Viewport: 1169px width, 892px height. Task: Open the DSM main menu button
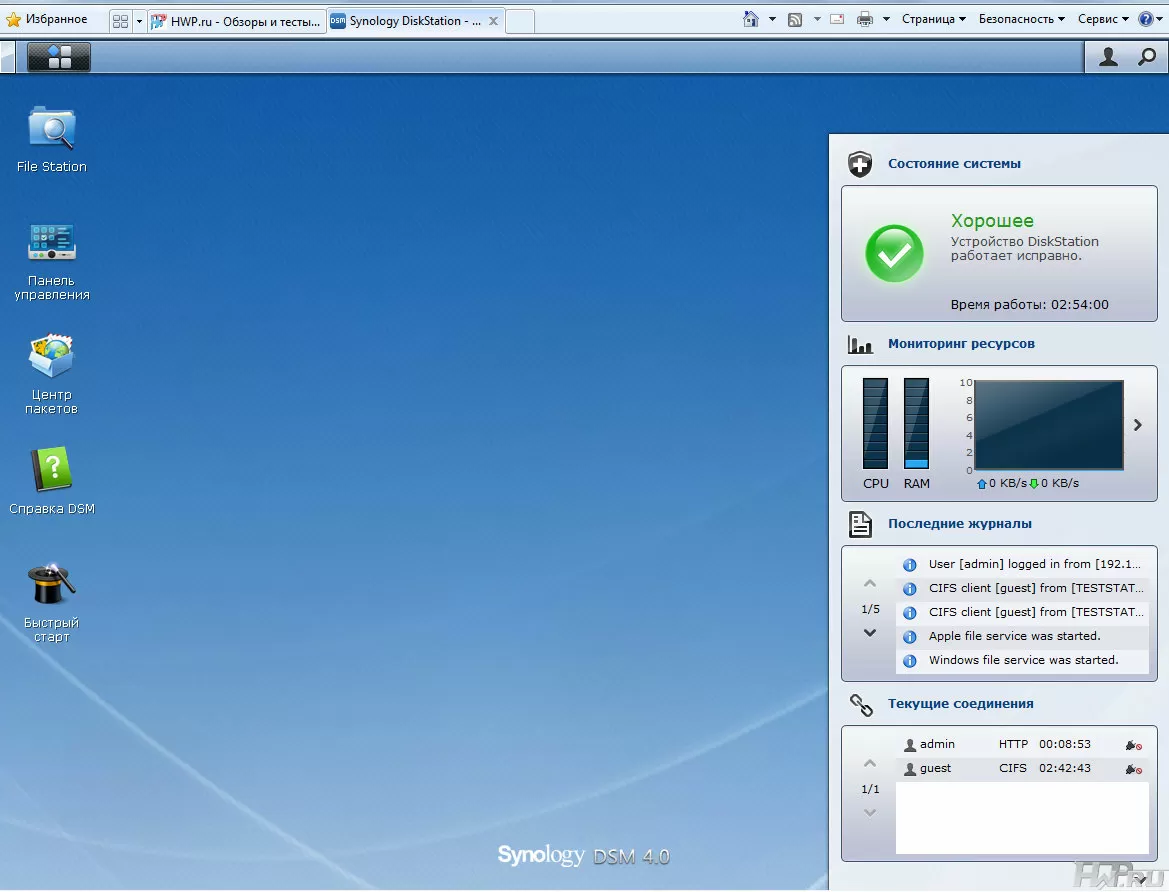tap(59, 57)
